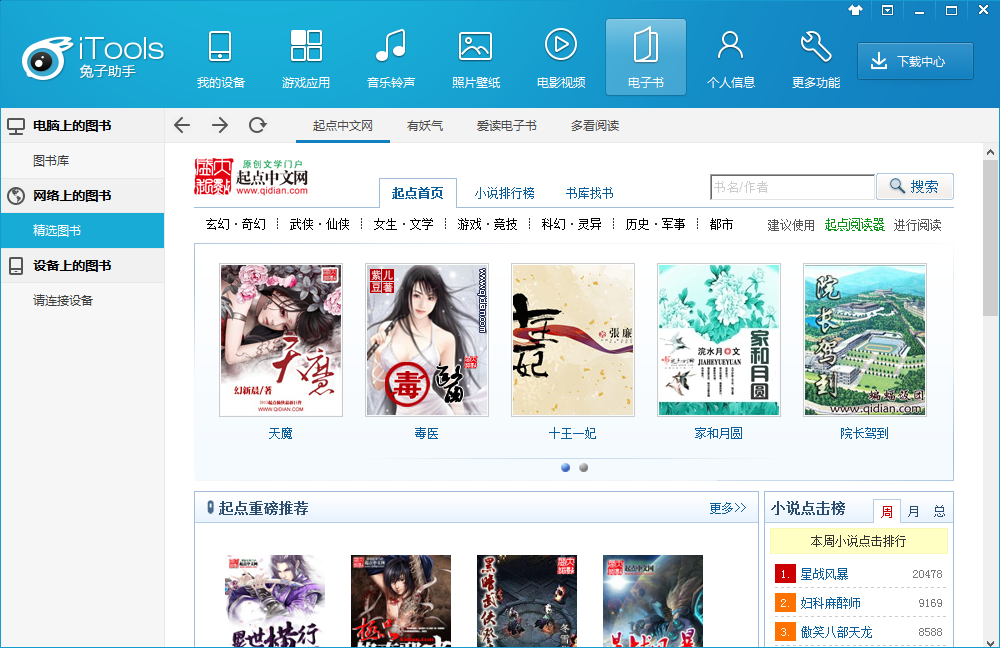Open the 玄幻·奇幻 category

point(235,225)
